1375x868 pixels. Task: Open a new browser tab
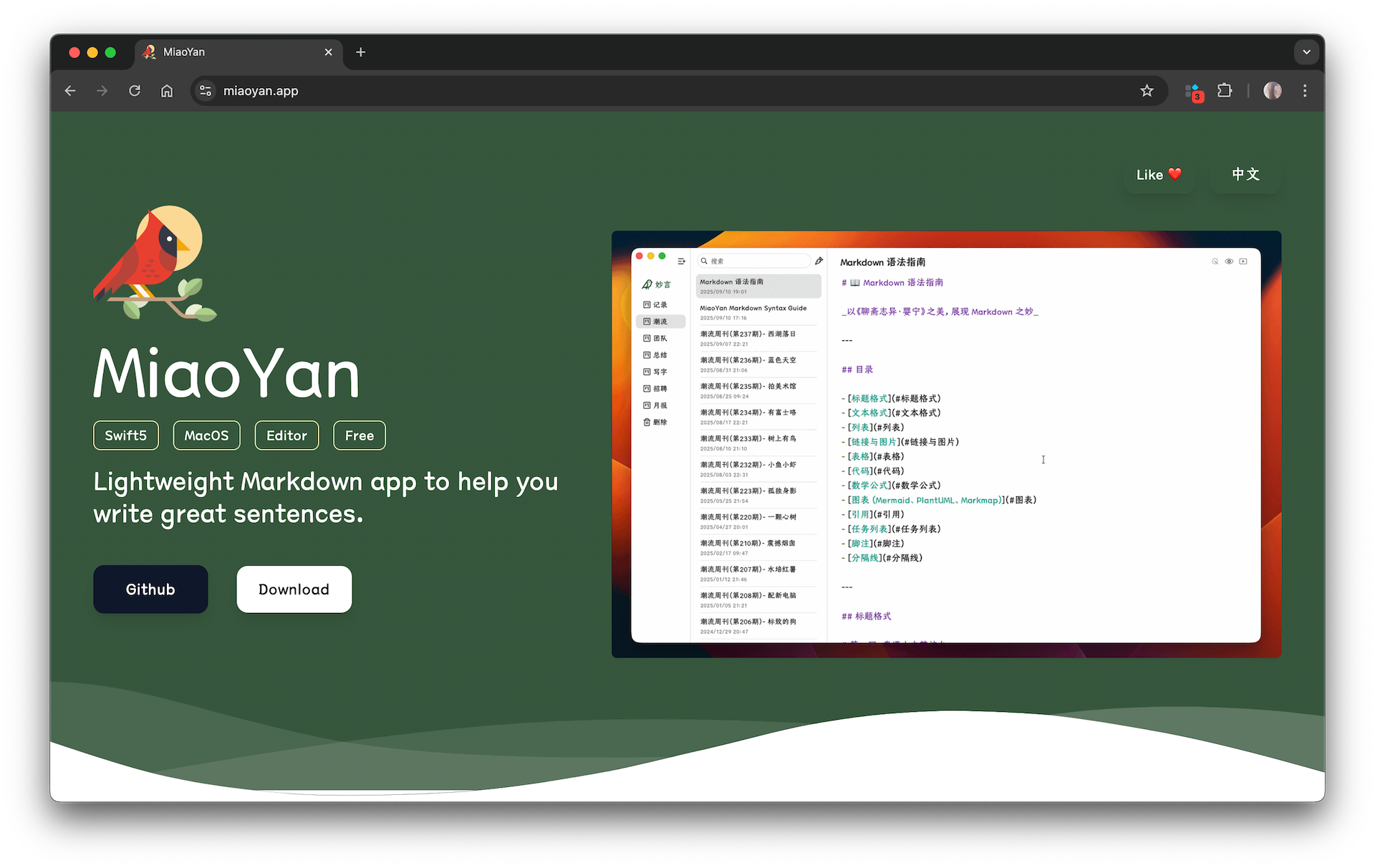click(x=361, y=52)
